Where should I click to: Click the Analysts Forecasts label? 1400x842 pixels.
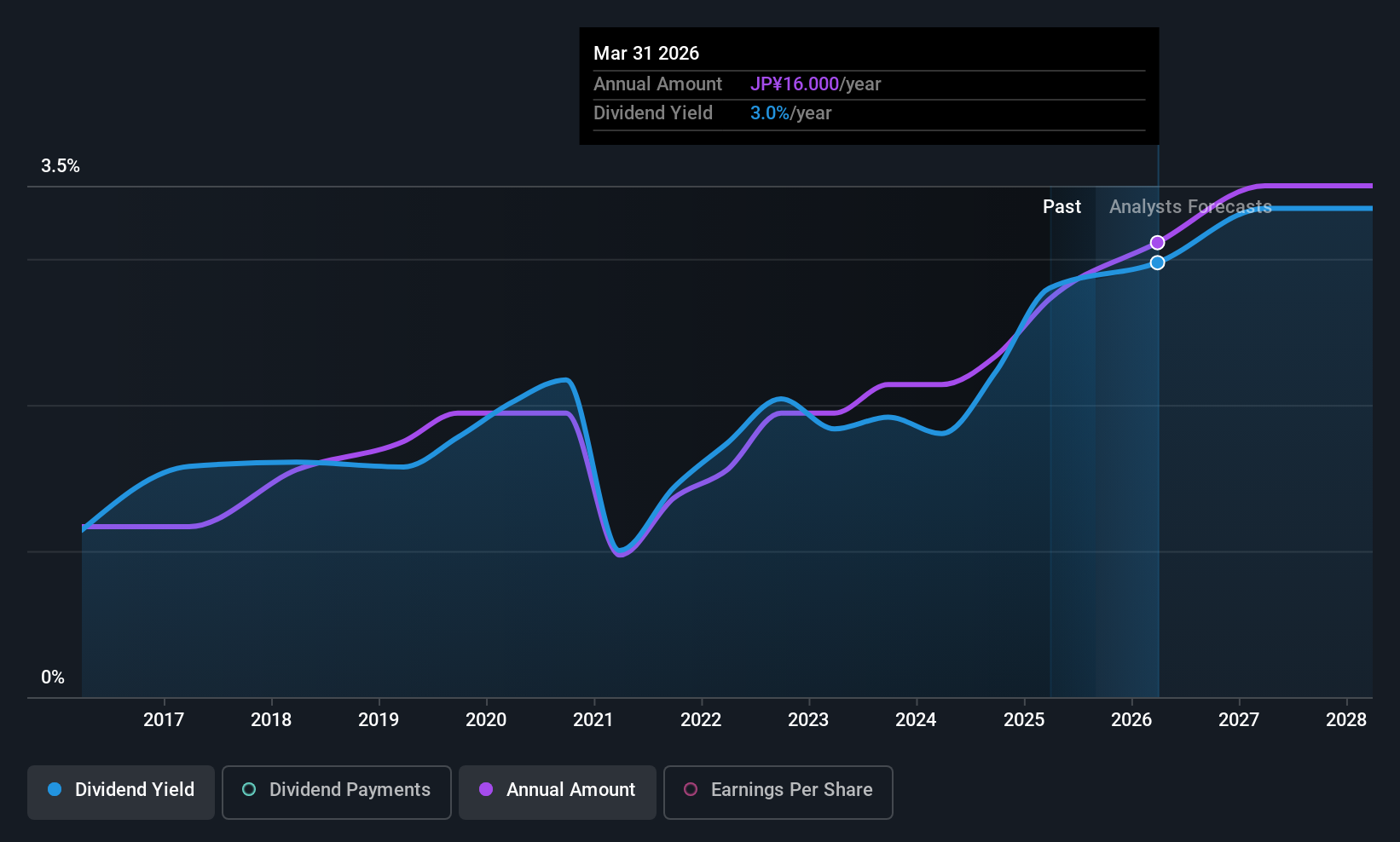click(1190, 207)
